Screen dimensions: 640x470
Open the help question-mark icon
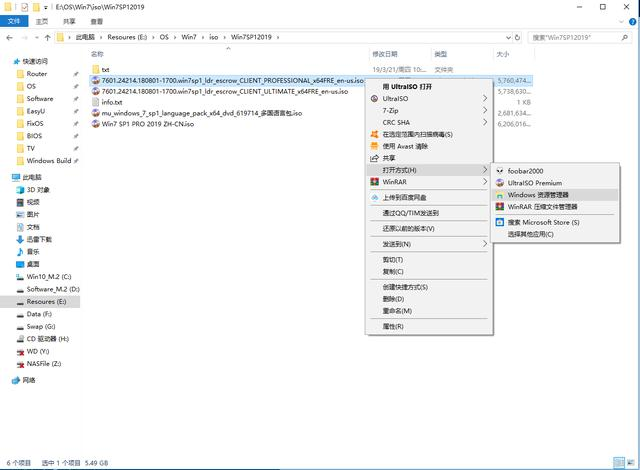tap(633, 22)
